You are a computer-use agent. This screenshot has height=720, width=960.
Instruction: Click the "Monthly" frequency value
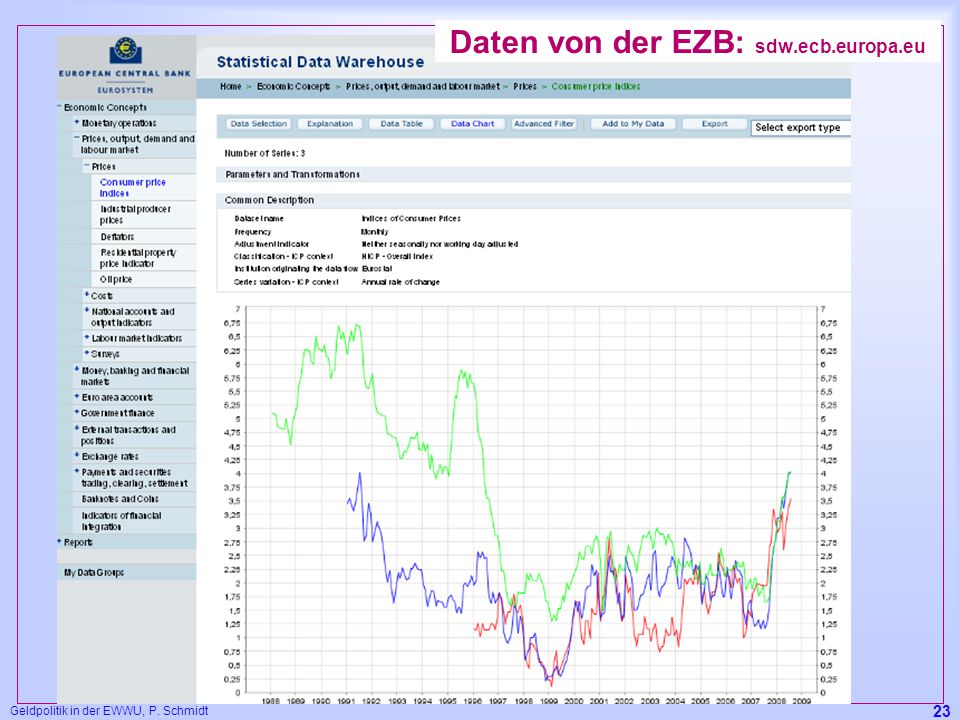[375, 232]
